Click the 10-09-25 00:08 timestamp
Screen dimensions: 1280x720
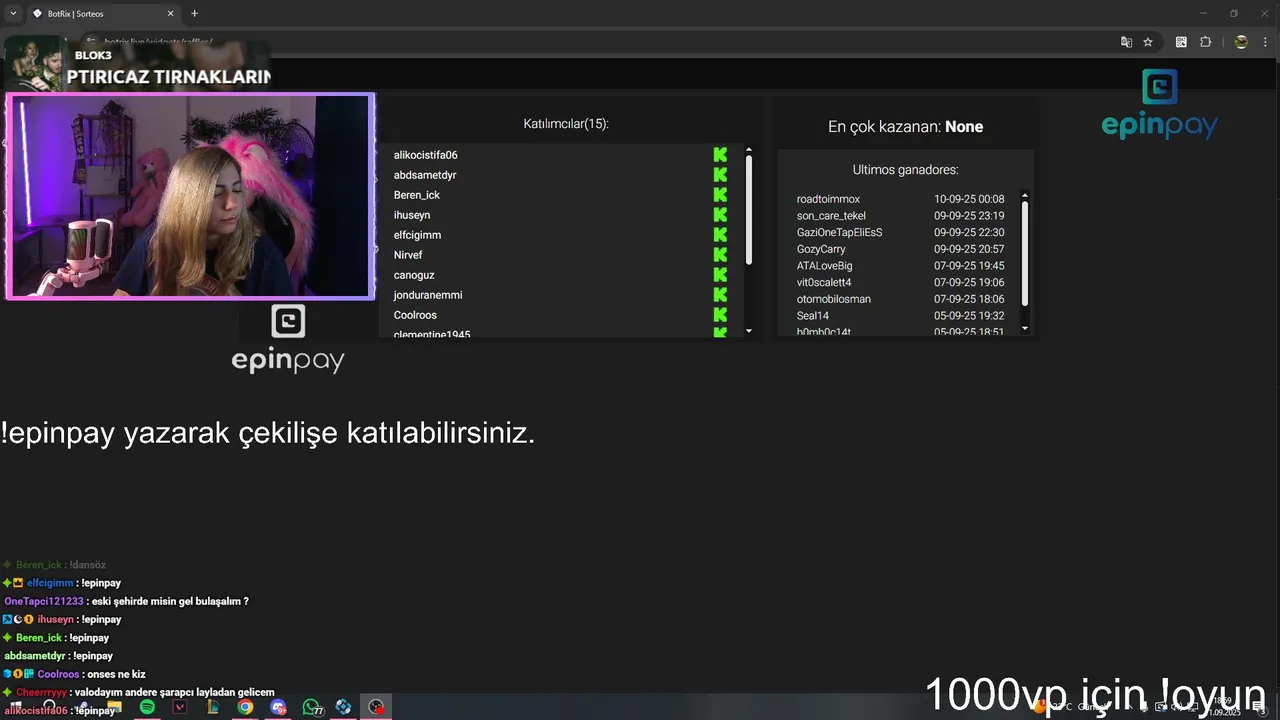click(969, 199)
